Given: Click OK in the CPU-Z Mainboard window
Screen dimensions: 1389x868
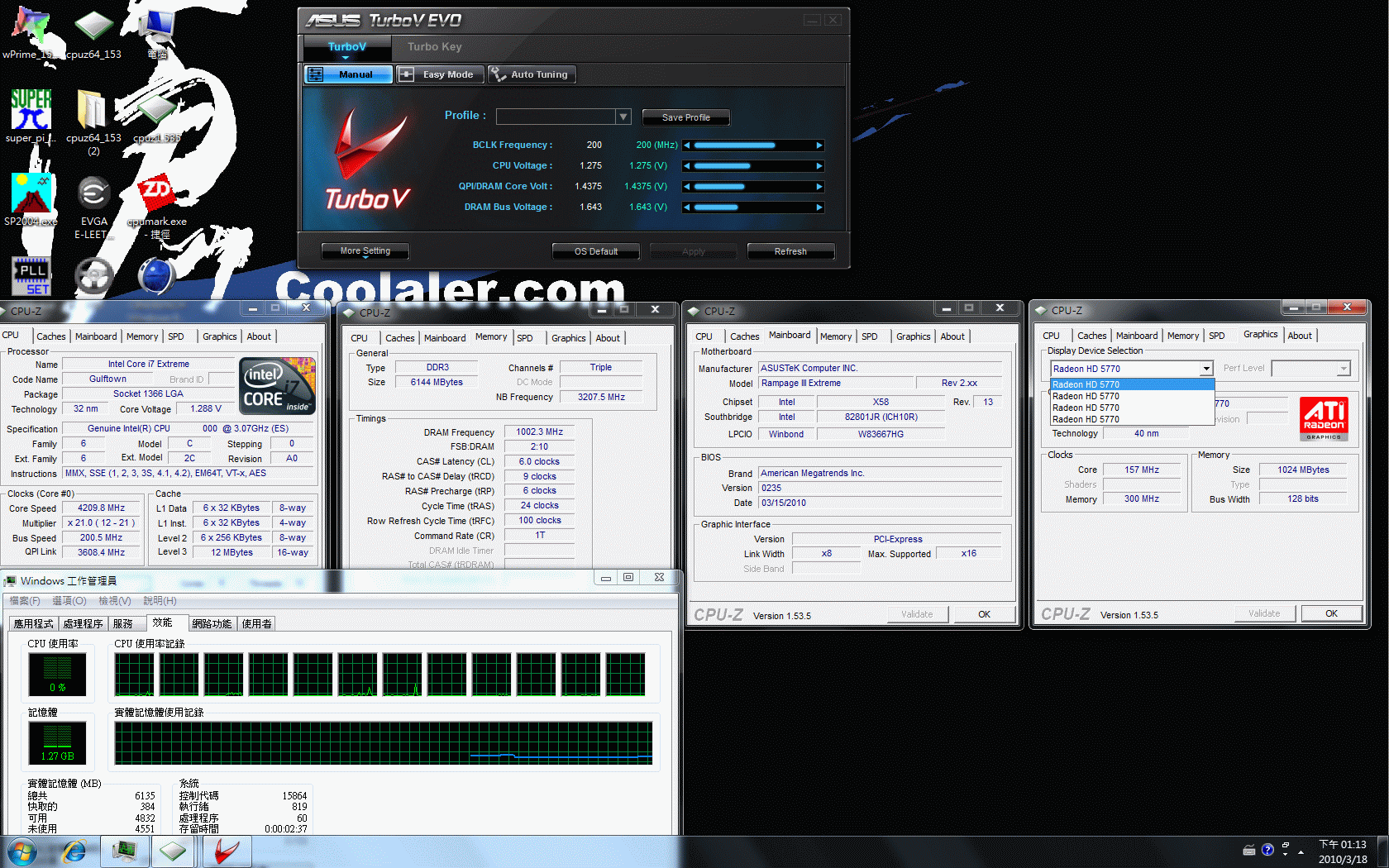Looking at the screenshot, I should tap(984, 614).
